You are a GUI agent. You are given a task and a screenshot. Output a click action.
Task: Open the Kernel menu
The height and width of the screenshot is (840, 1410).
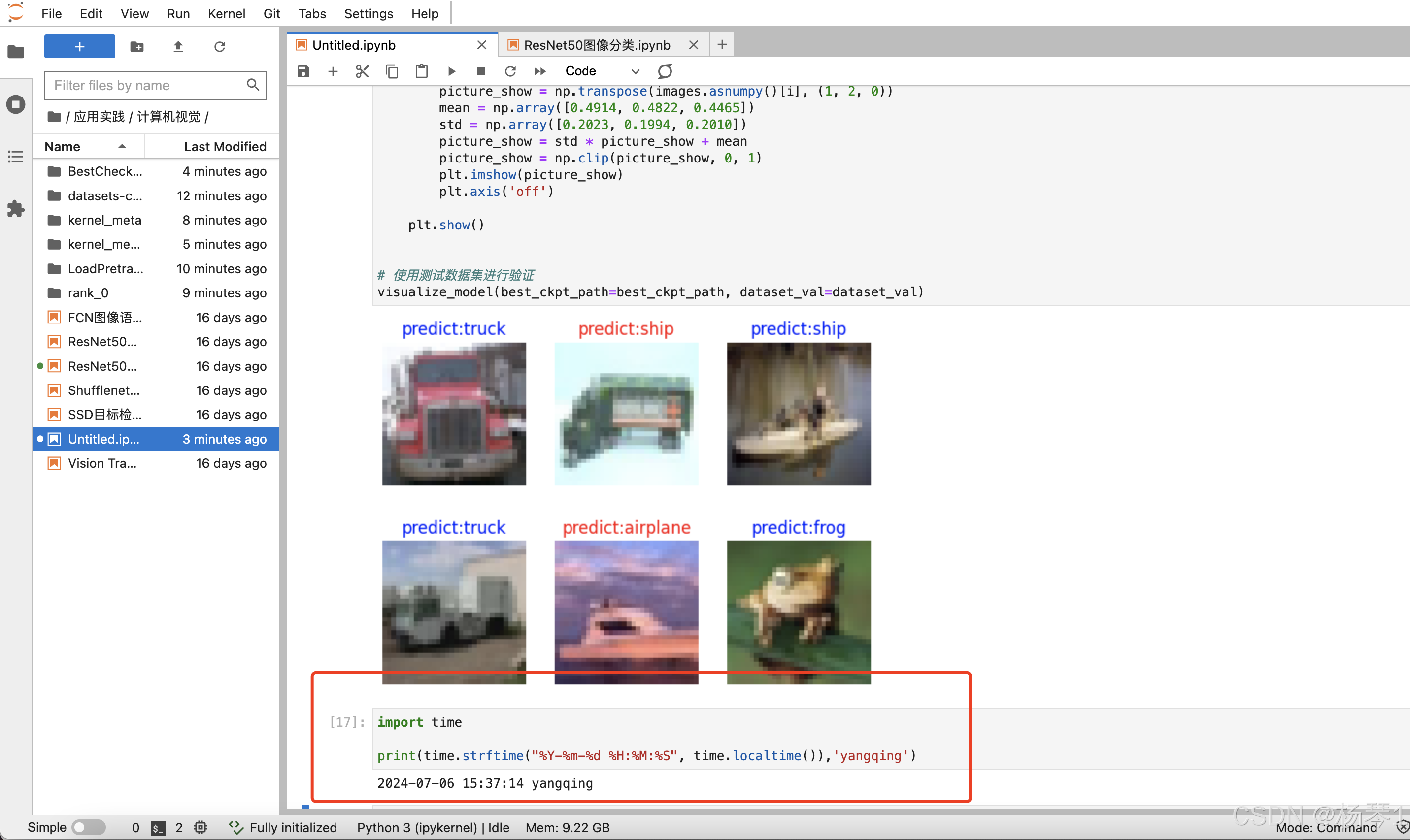pyautogui.click(x=226, y=14)
